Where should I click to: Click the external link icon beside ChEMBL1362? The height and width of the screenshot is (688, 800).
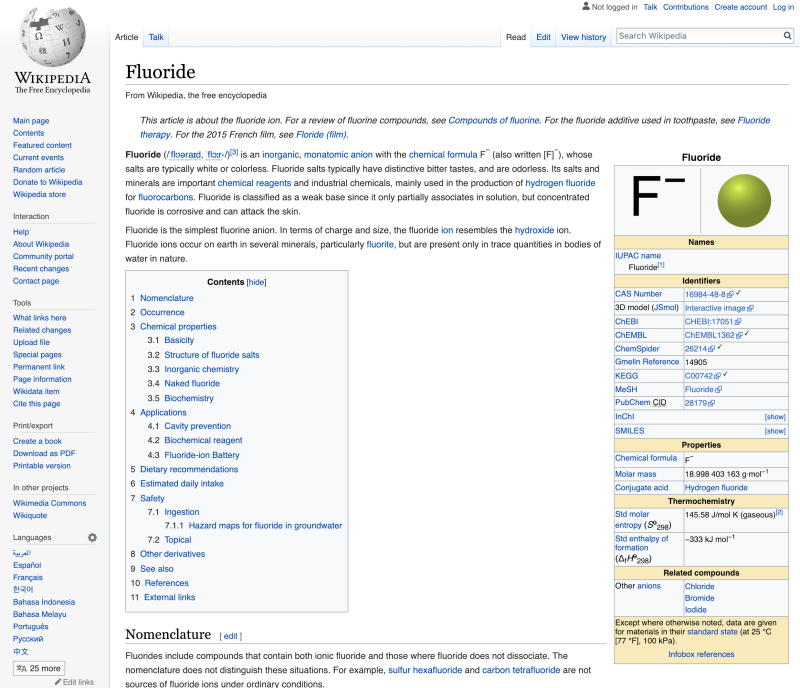(x=739, y=335)
